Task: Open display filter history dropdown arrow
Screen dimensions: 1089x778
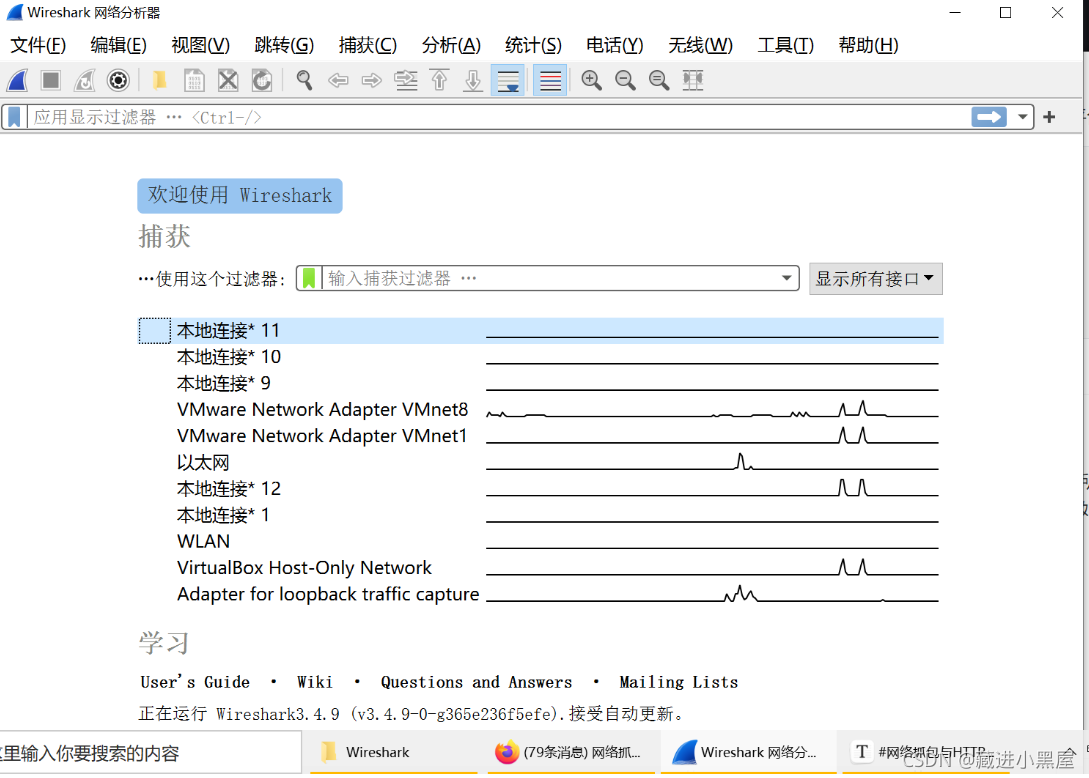Action: (x=1022, y=117)
